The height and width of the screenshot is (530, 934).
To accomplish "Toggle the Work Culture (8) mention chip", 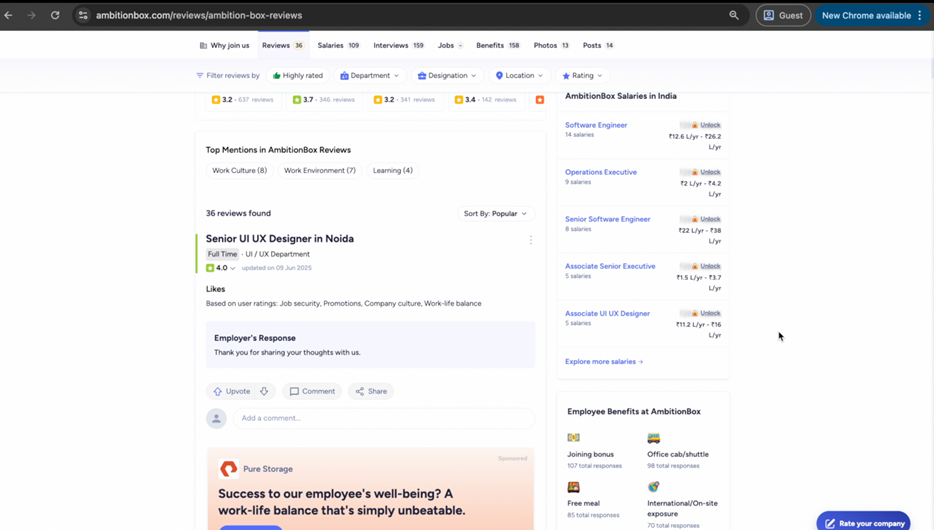I will 239,171.
